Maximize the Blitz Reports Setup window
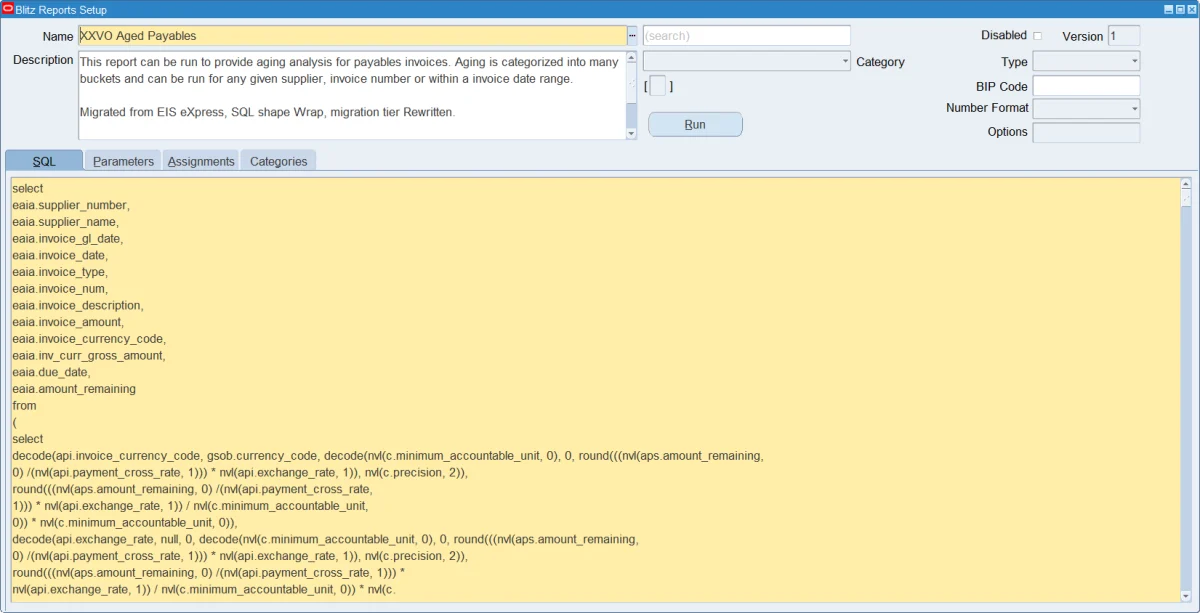1200x613 pixels. [x=1179, y=9]
